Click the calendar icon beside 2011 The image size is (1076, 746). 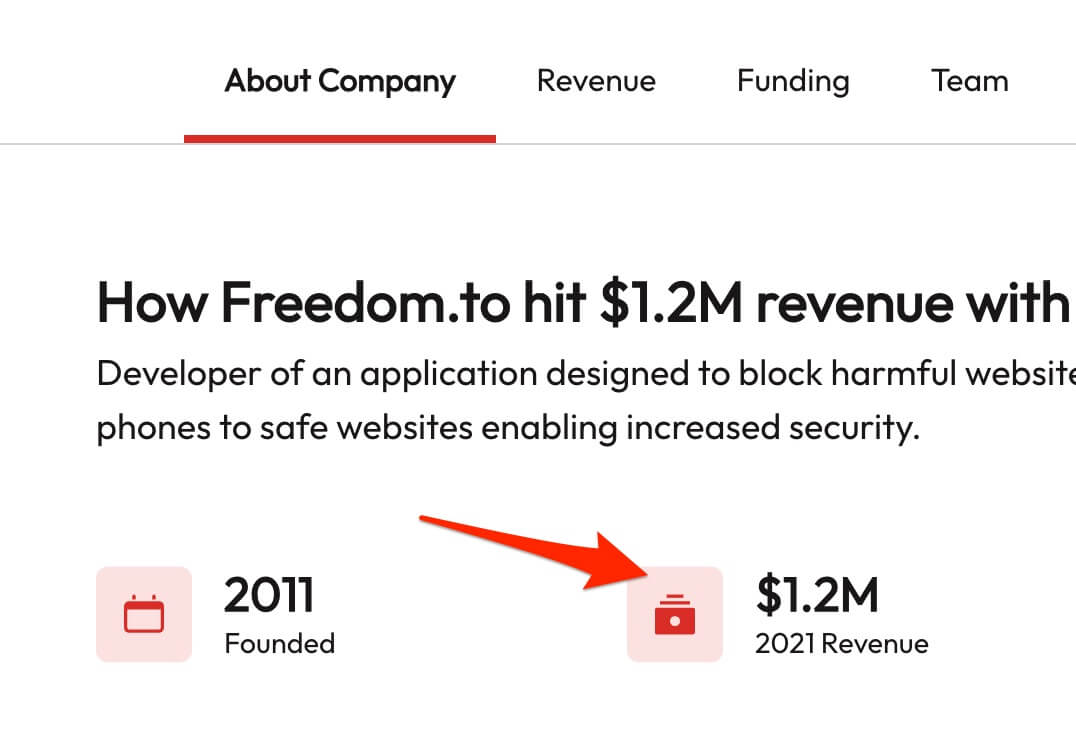point(144,614)
